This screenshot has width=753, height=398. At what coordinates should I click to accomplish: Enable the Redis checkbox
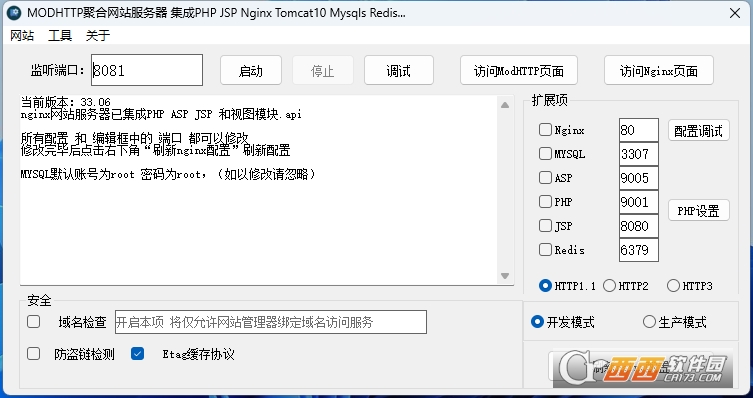coord(545,250)
